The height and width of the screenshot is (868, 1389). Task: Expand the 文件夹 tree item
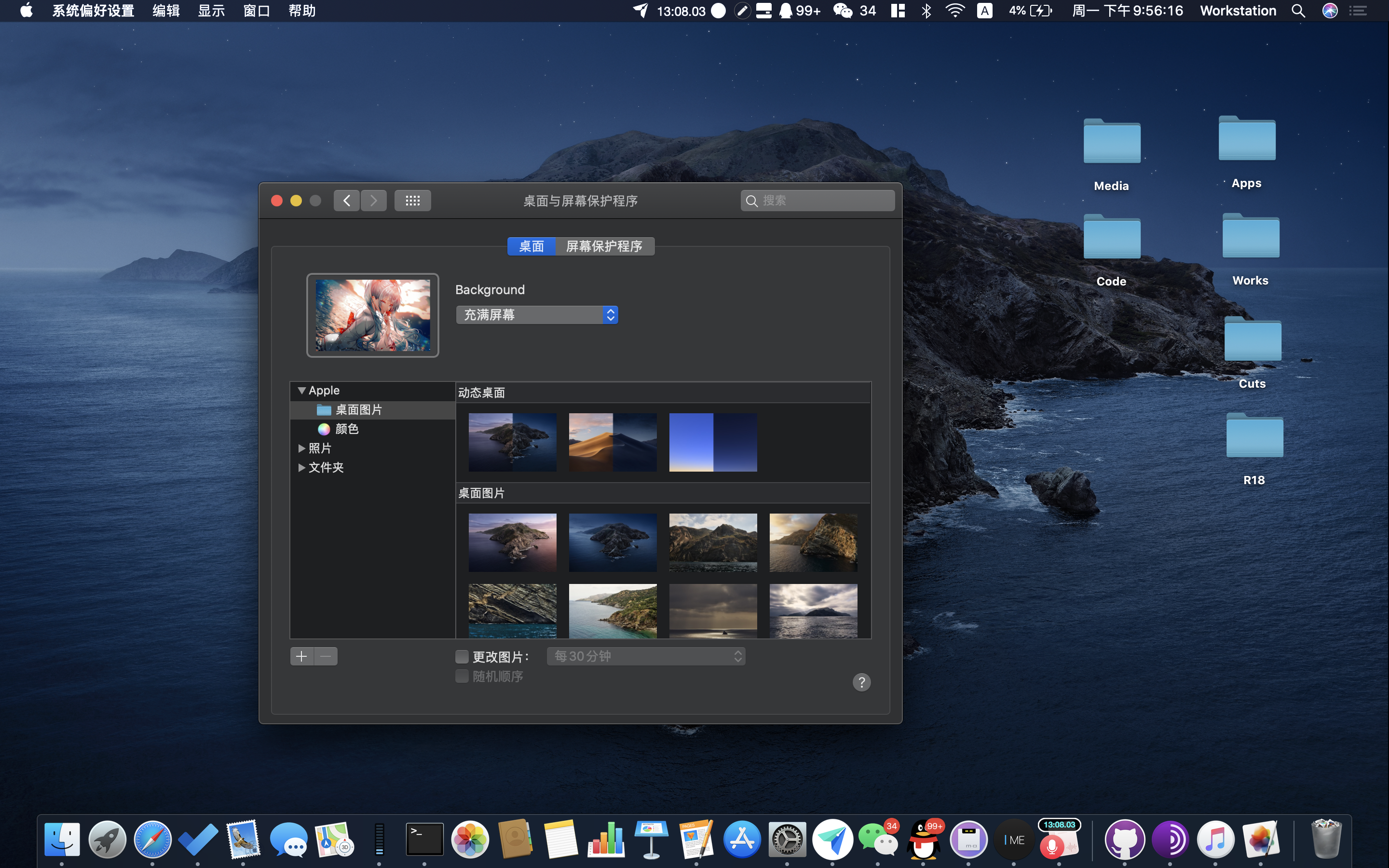(x=301, y=467)
